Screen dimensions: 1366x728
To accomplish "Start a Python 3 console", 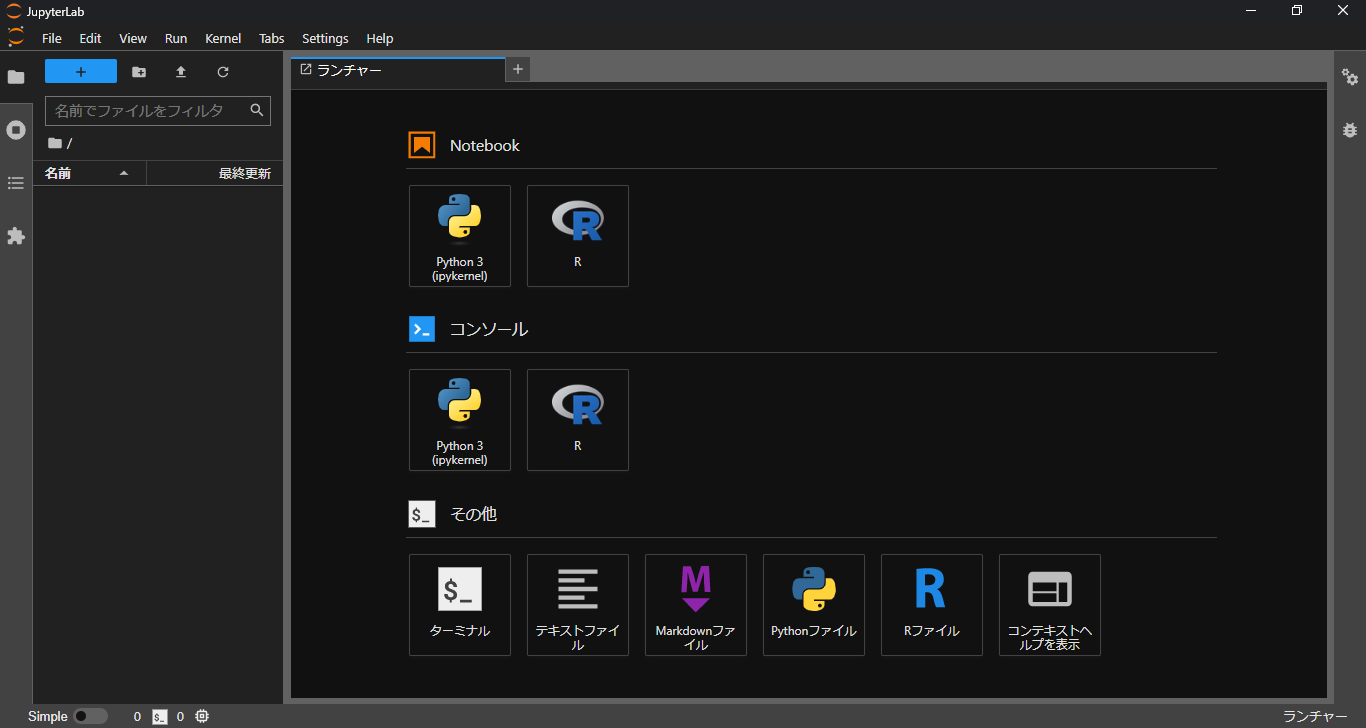I will (460, 420).
